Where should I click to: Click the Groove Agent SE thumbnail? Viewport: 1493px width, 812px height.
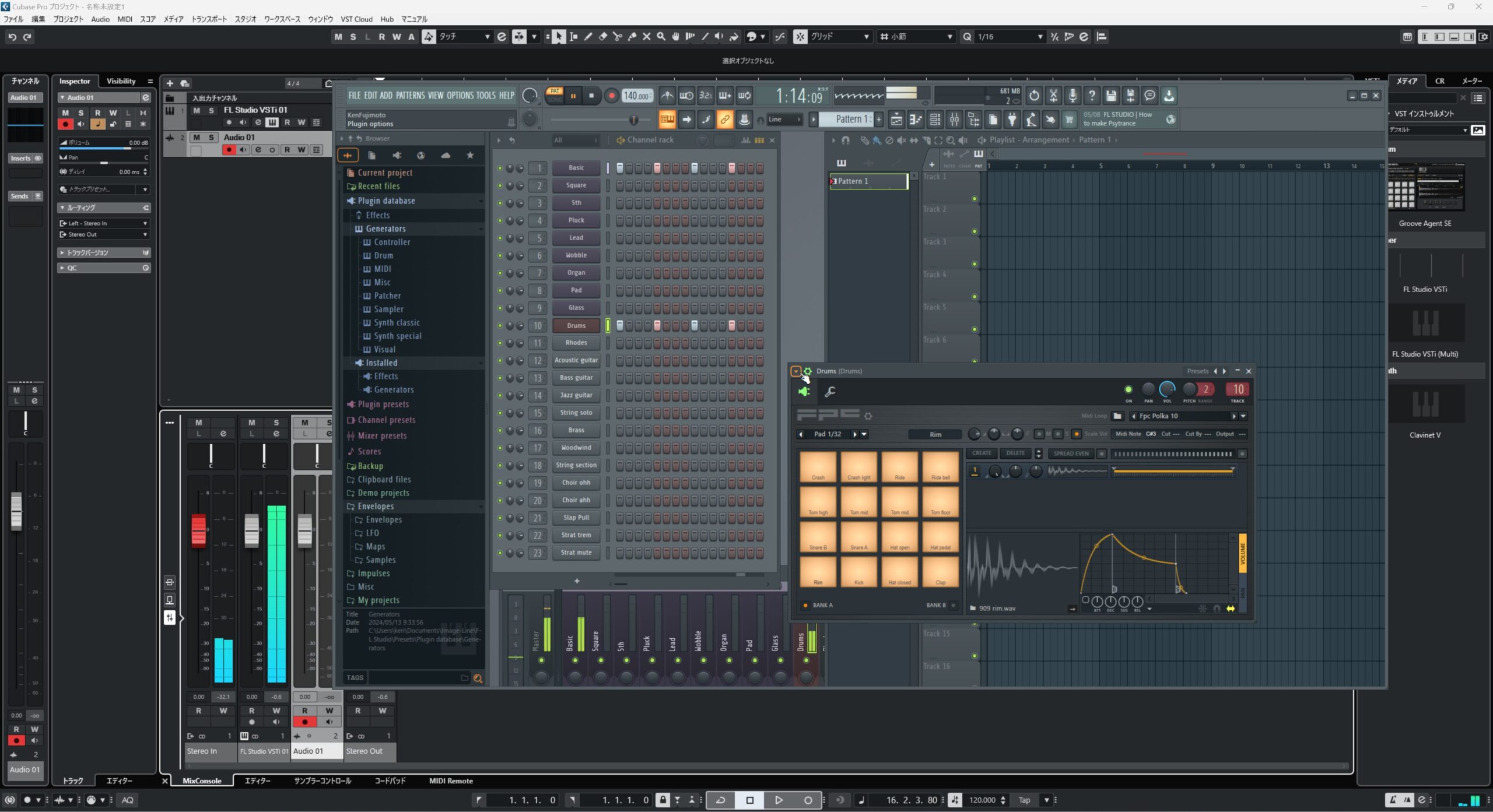pos(1425,187)
